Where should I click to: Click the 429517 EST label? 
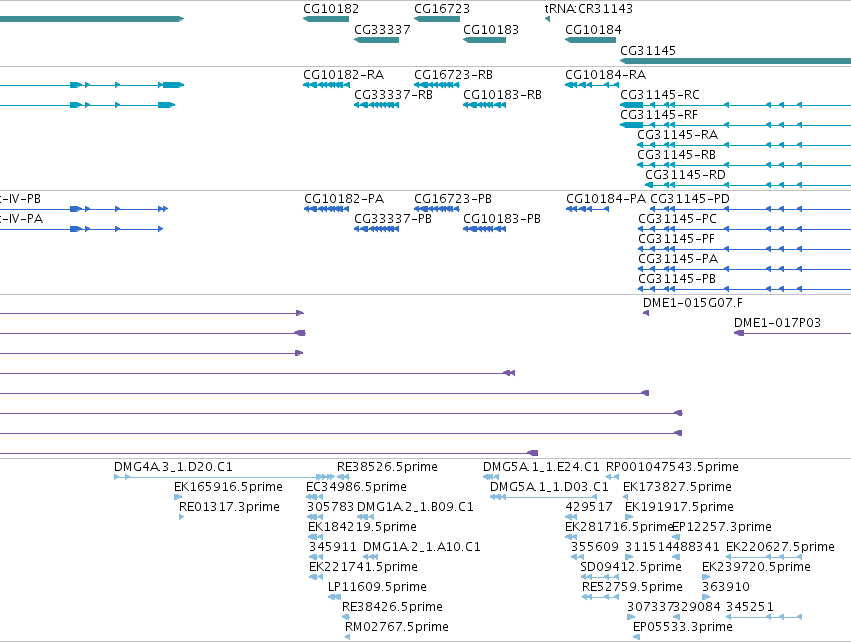[589, 507]
